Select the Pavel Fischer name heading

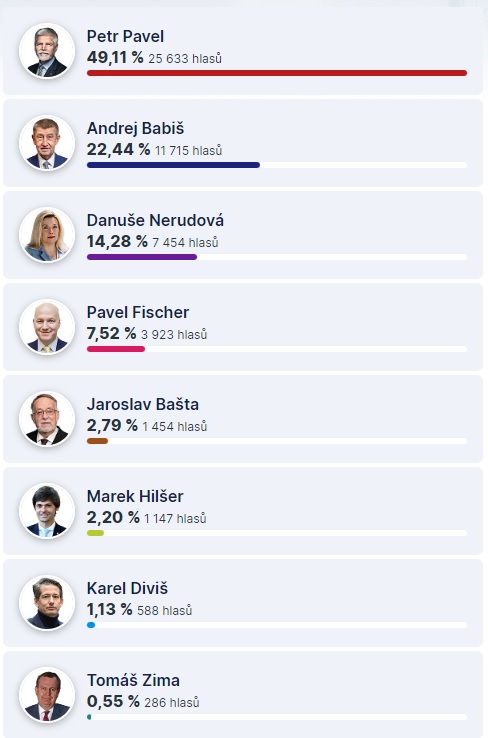click(x=138, y=312)
